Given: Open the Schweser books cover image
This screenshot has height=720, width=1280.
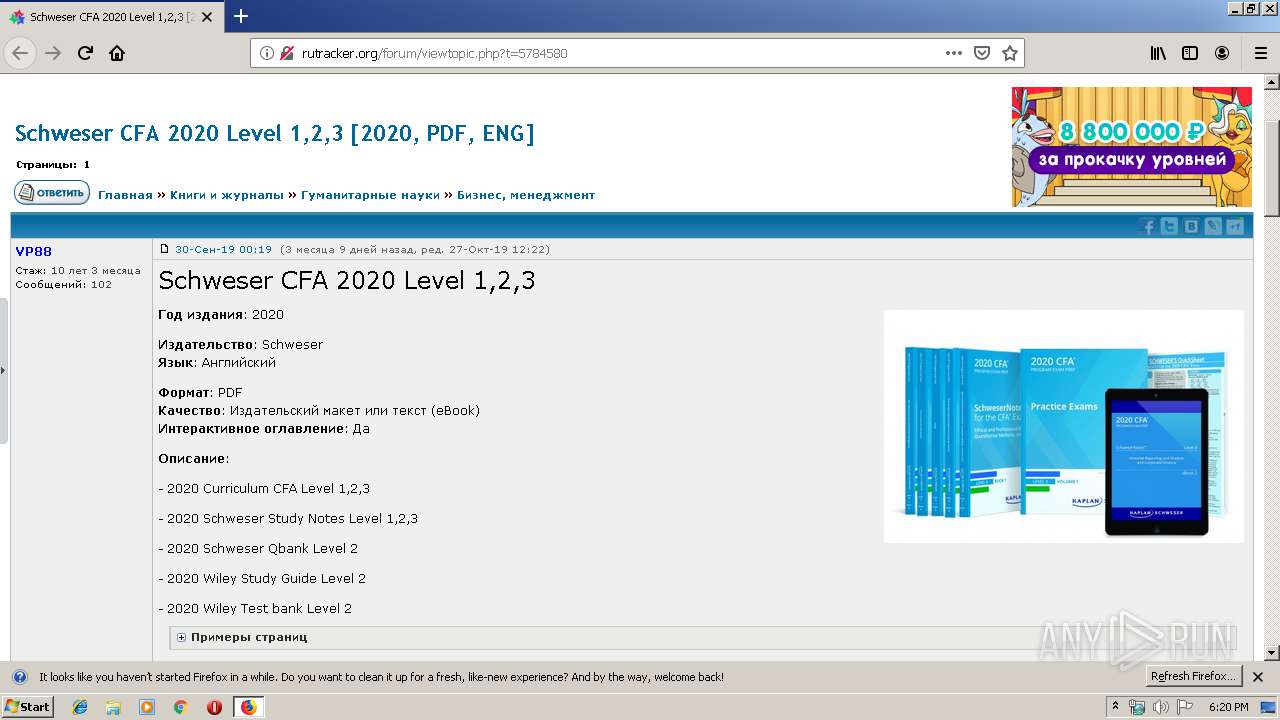Looking at the screenshot, I should pyautogui.click(x=1064, y=426).
